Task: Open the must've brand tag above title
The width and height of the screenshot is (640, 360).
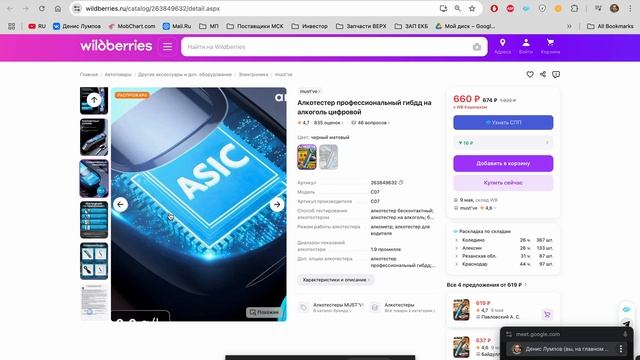Action: click(309, 91)
